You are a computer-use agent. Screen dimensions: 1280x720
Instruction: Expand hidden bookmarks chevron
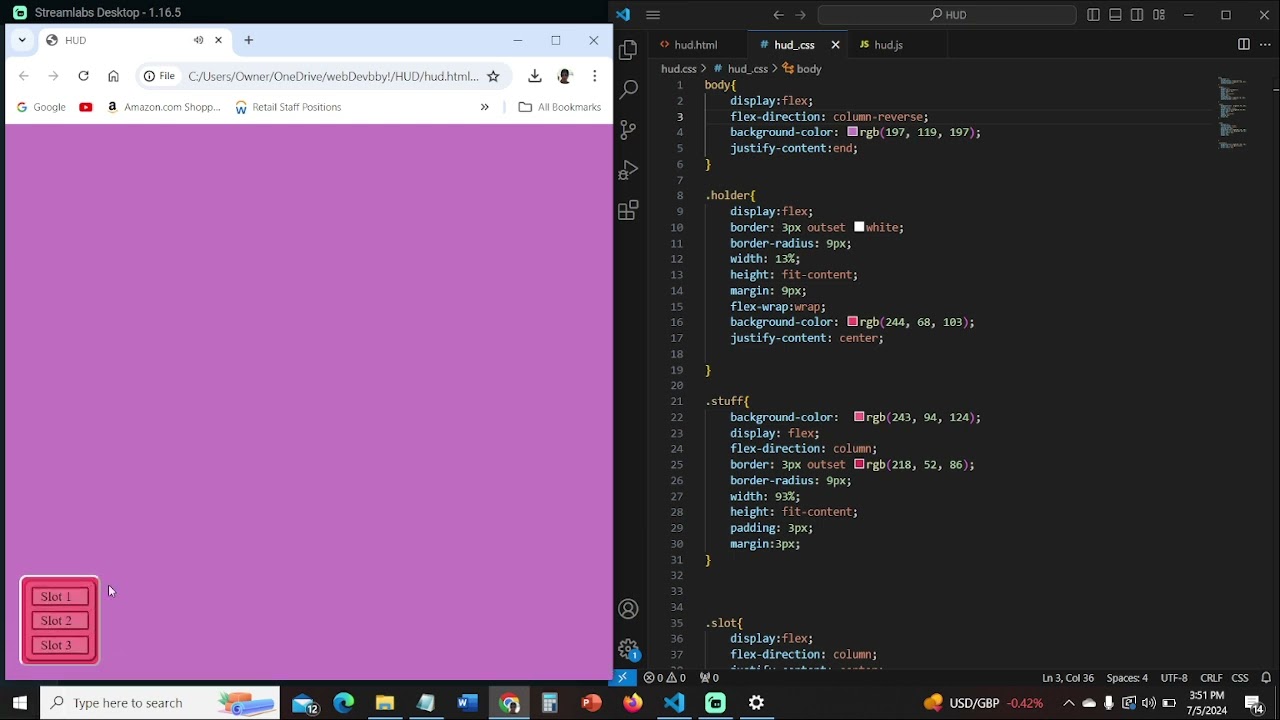(x=484, y=107)
